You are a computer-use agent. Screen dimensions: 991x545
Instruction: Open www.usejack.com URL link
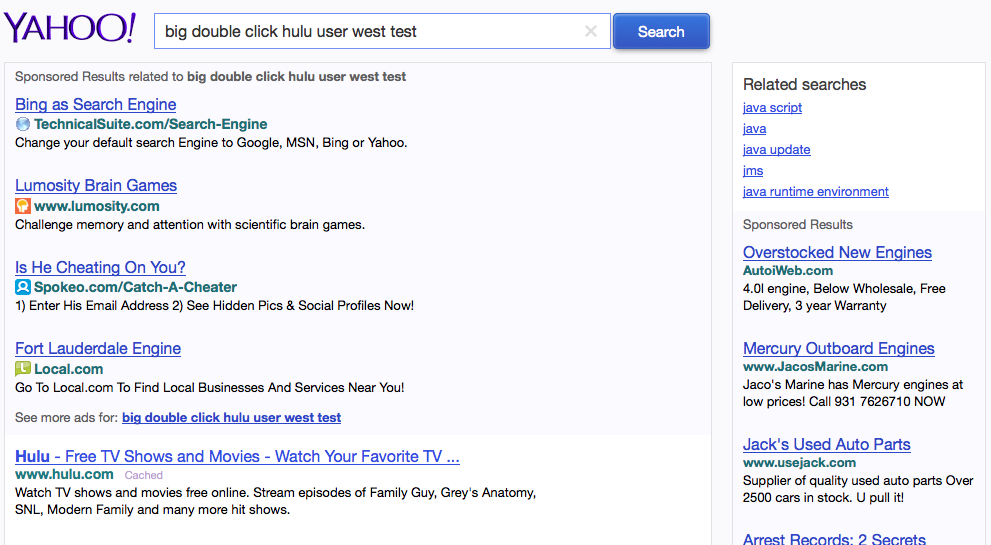[x=799, y=463]
